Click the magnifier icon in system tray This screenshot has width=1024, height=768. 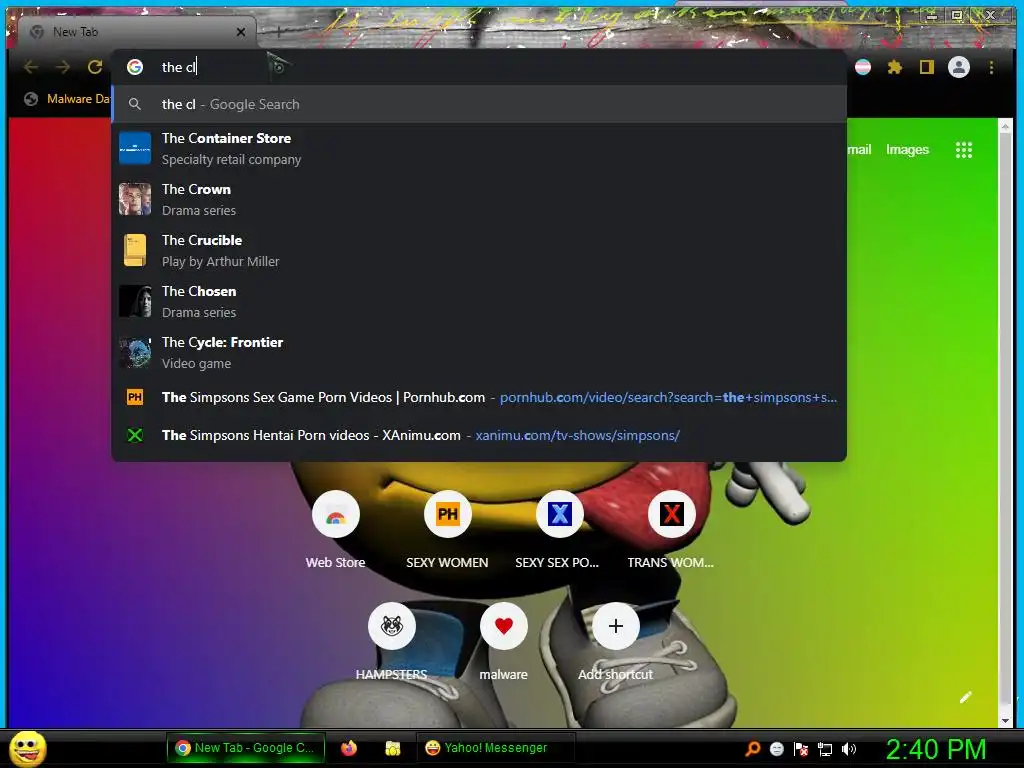point(753,748)
